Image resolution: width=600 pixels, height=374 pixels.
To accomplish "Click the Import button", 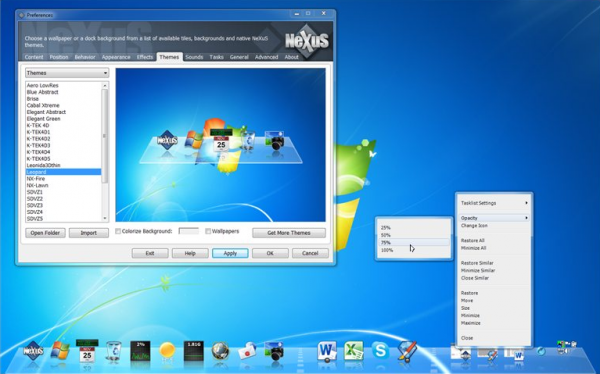I will [89, 233].
